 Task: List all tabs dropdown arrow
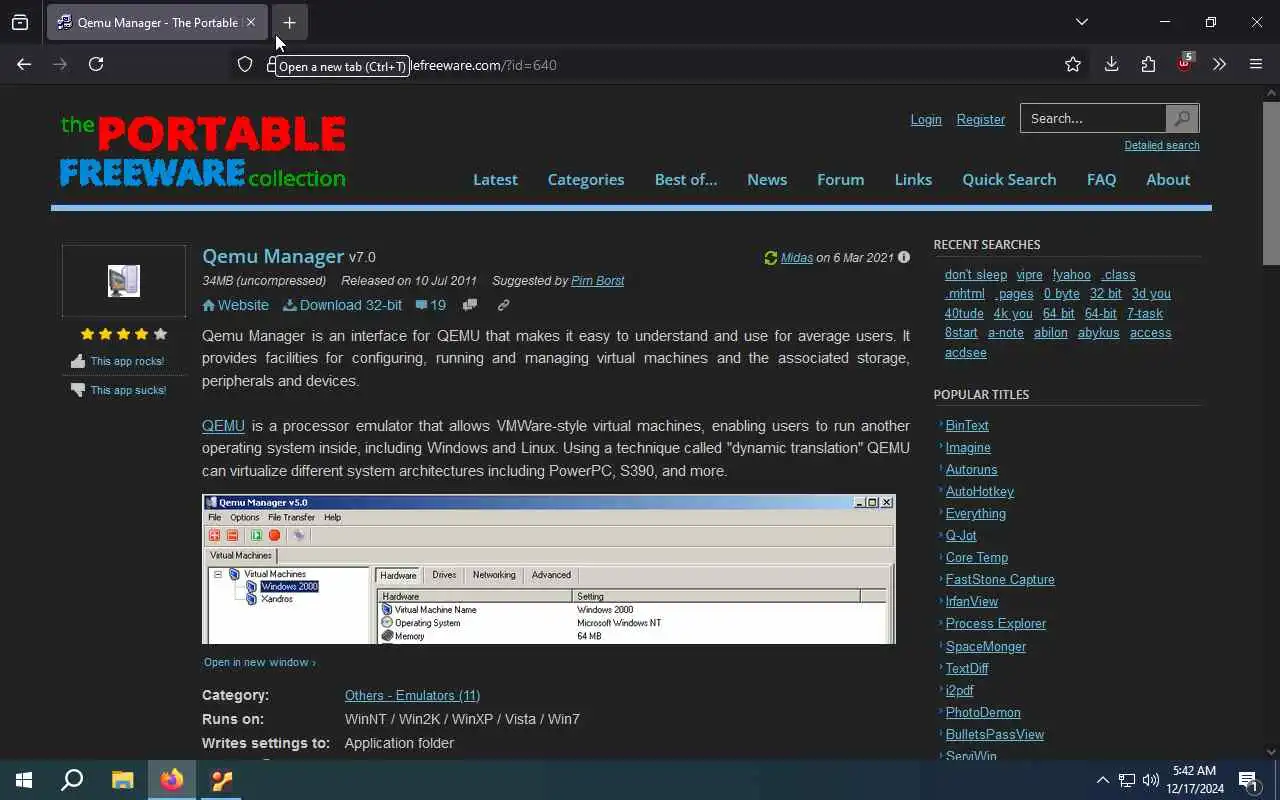(x=1081, y=22)
